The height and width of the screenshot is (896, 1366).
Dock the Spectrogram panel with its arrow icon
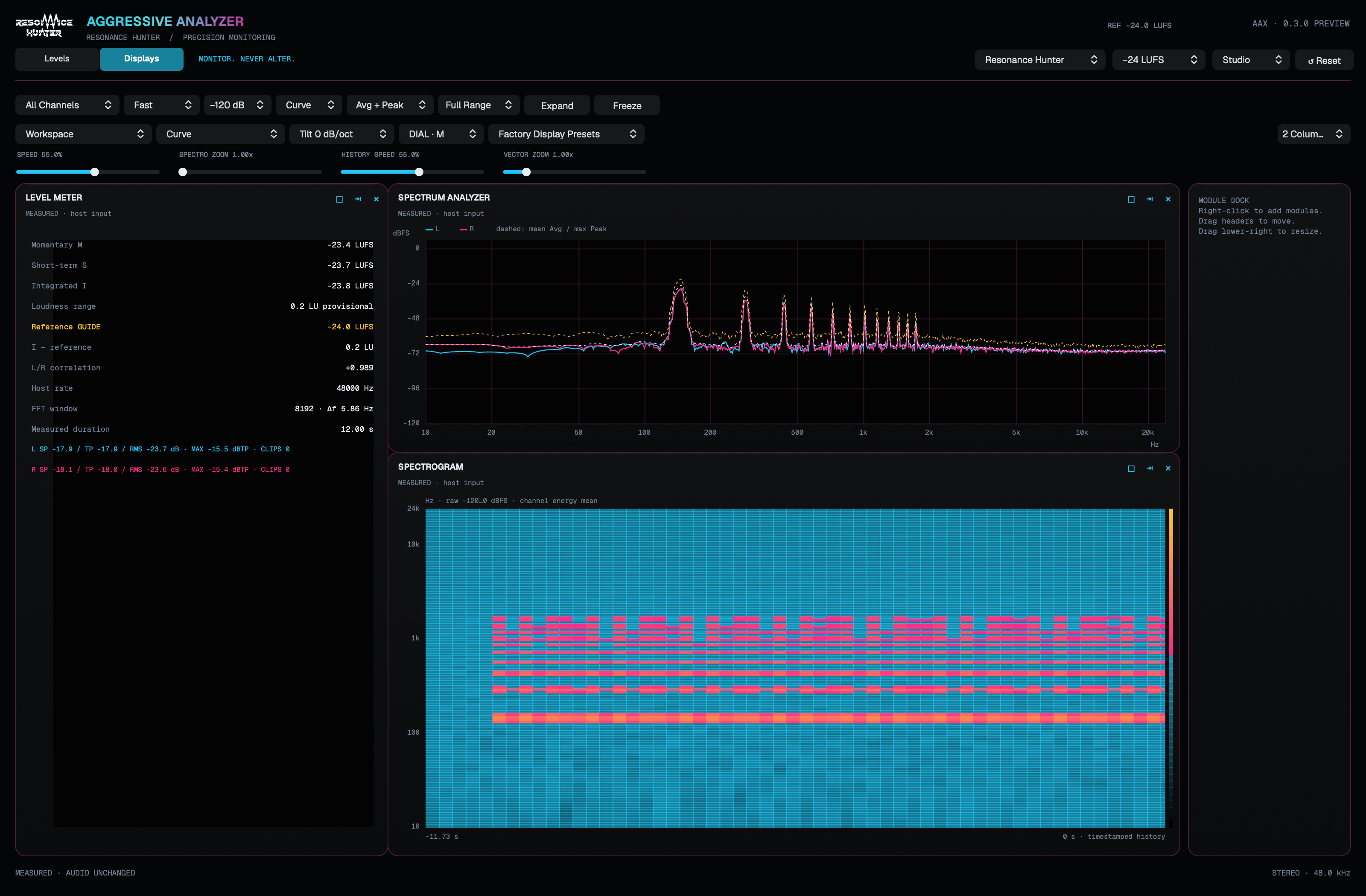[1150, 468]
